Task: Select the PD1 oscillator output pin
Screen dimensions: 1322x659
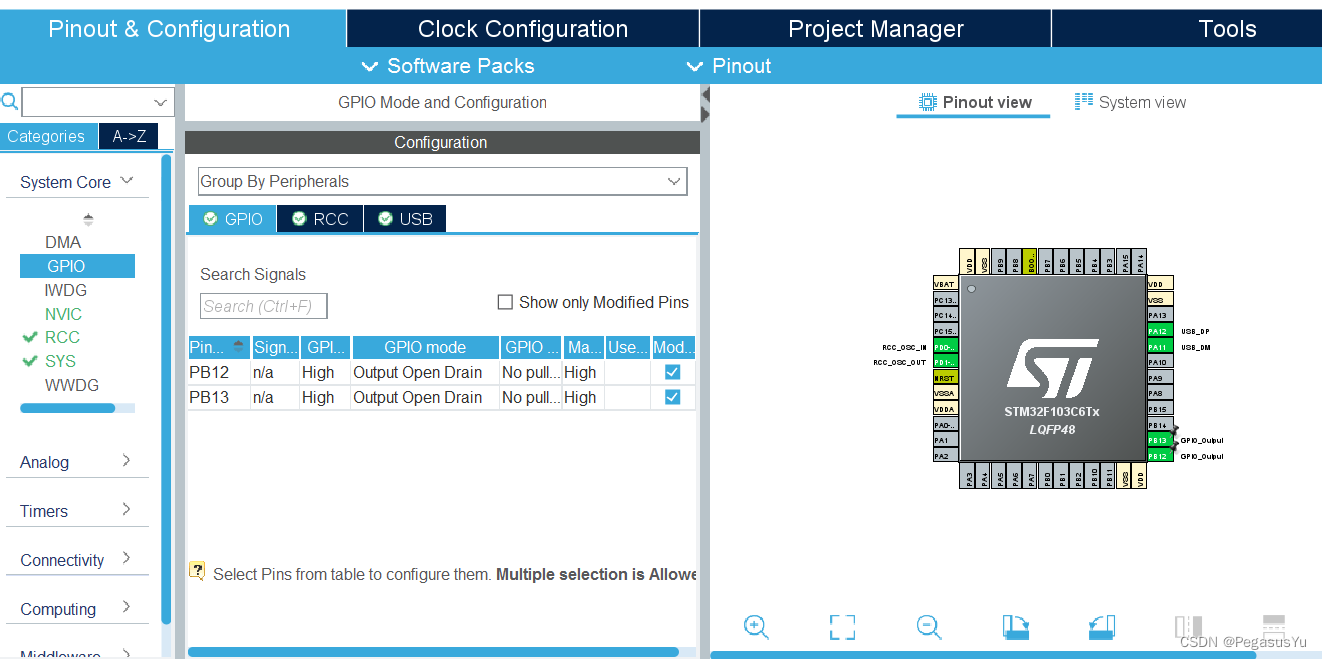Action: [946, 362]
